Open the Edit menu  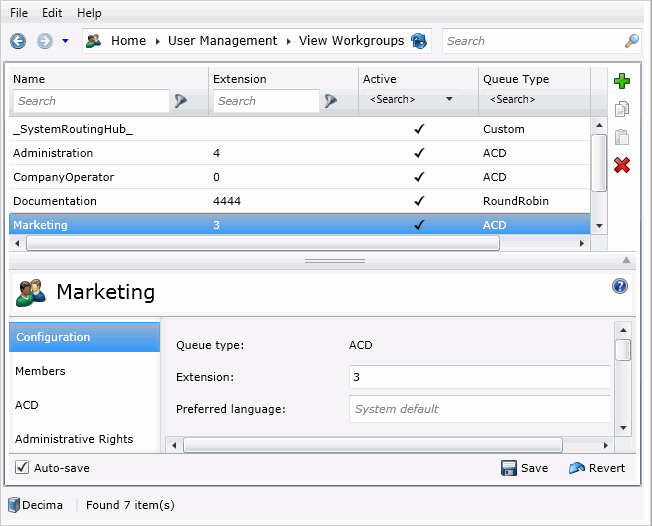click(53, 13)
